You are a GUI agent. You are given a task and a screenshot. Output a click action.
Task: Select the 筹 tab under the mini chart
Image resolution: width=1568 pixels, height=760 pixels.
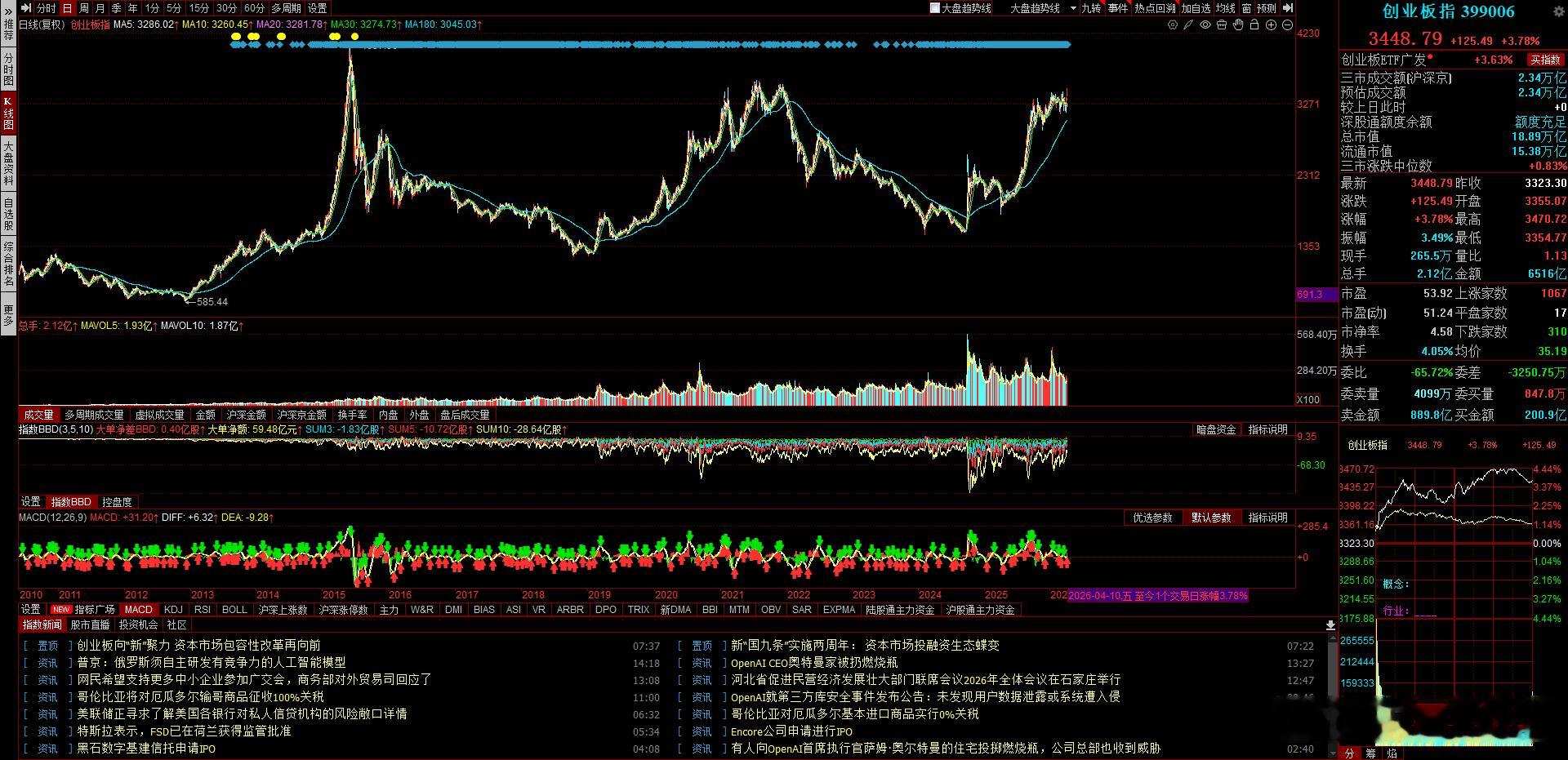(1370, 753)
